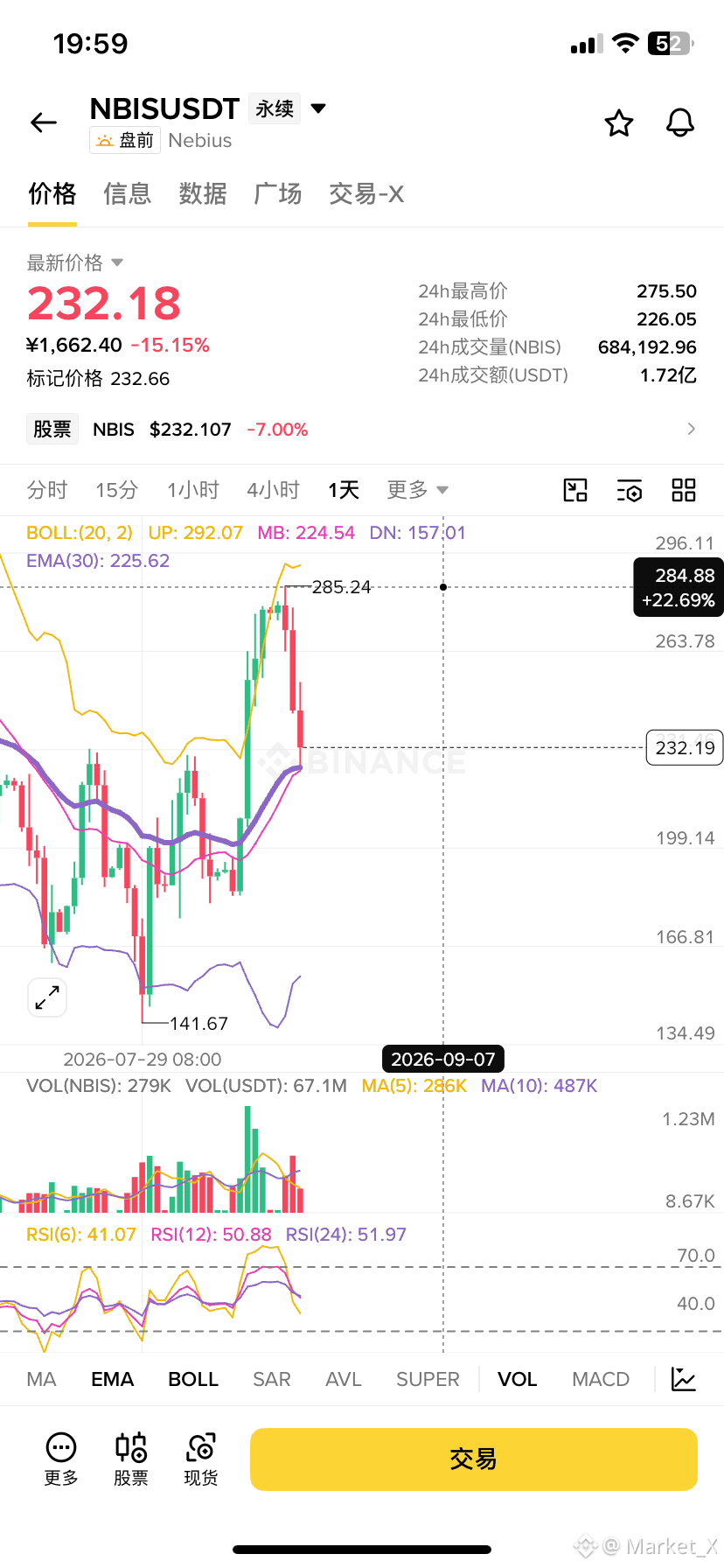Open the trading pair dropdown arrow

(x=318, y=108)
